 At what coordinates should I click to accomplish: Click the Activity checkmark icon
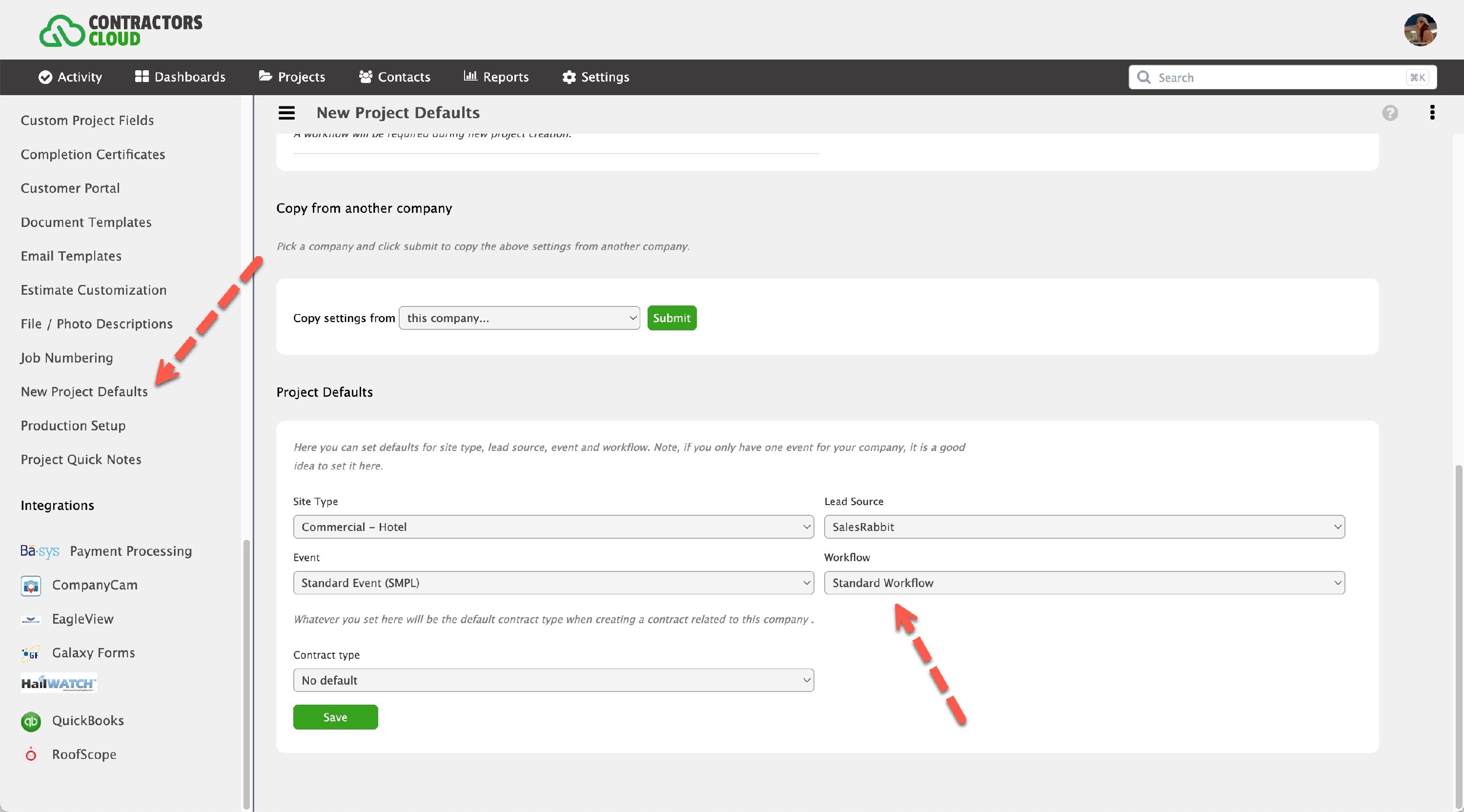click(x=45, y=77)
